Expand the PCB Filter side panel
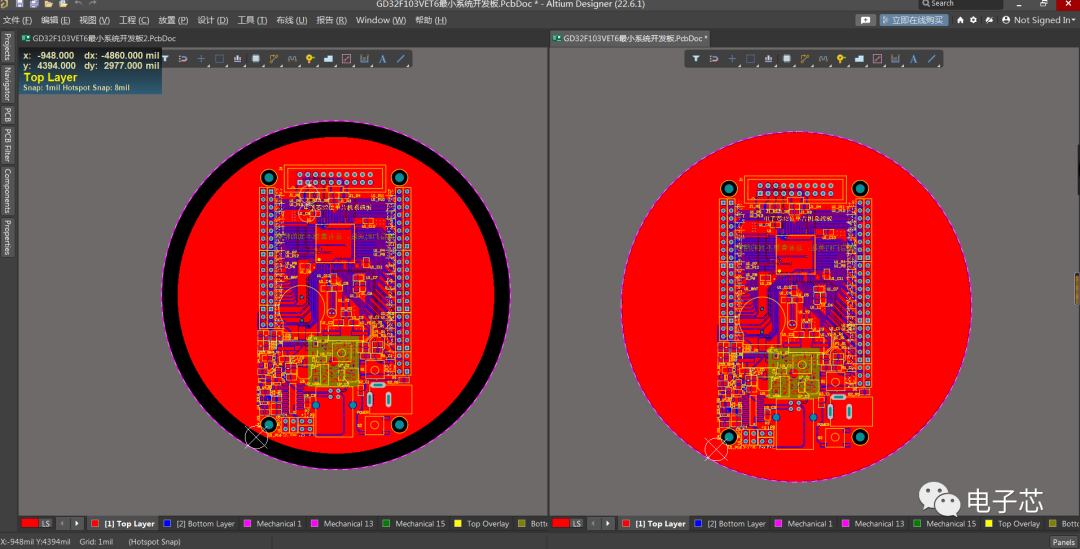Screen dimensions: 1080x549 [x=8, y=145]
